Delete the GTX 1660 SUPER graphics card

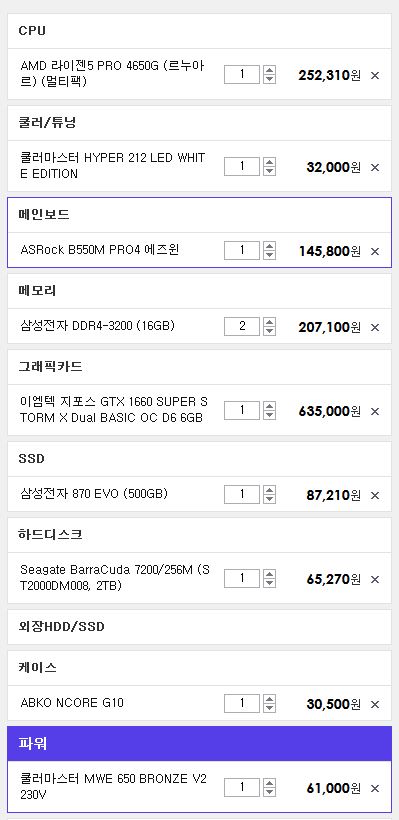(374, 411)
